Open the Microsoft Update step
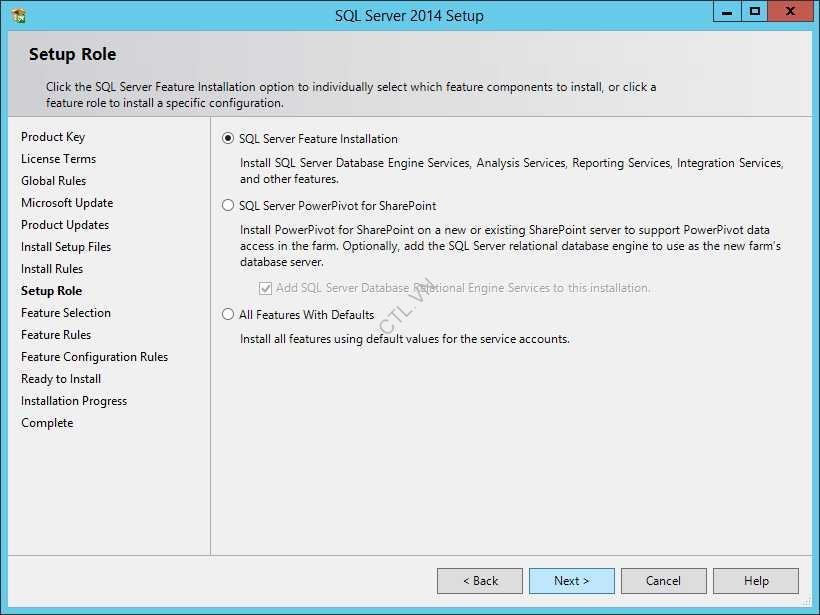This screenshot has height=615, width=820. click(67, 202)
